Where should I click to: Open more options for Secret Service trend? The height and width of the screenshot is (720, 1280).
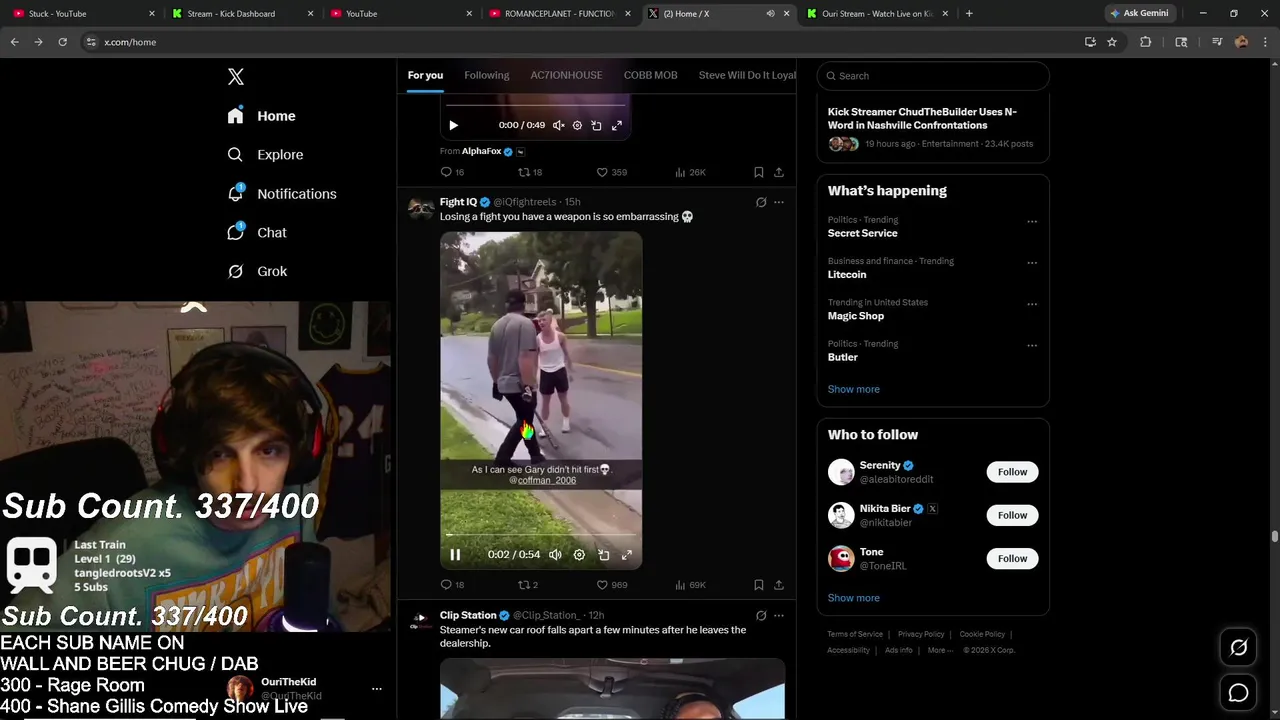[x=1032, y=222]
